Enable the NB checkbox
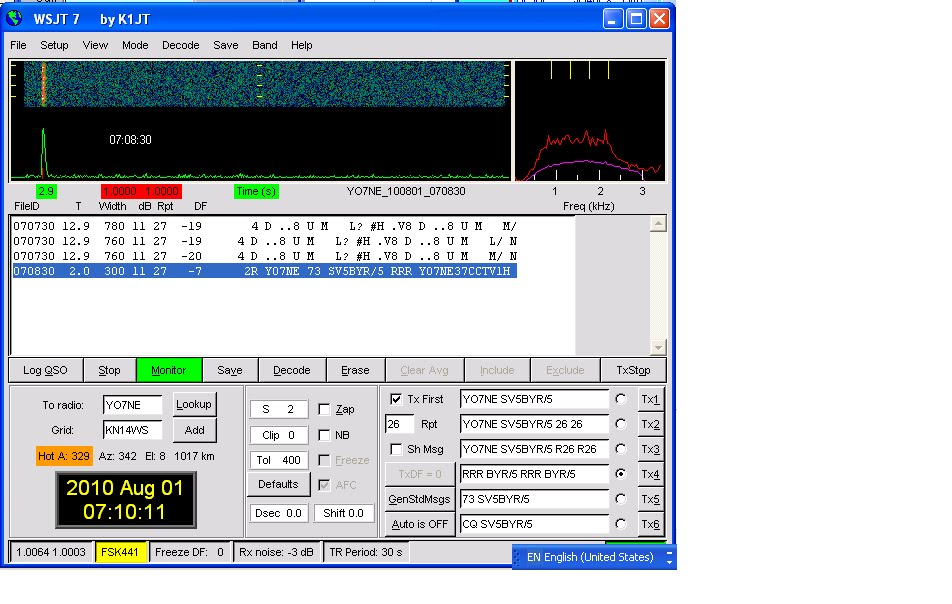 (x=324, y=435)
